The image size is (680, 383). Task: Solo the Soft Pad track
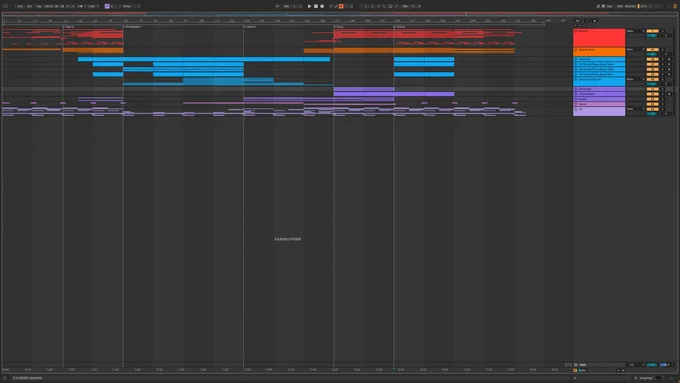coord(663,59)
